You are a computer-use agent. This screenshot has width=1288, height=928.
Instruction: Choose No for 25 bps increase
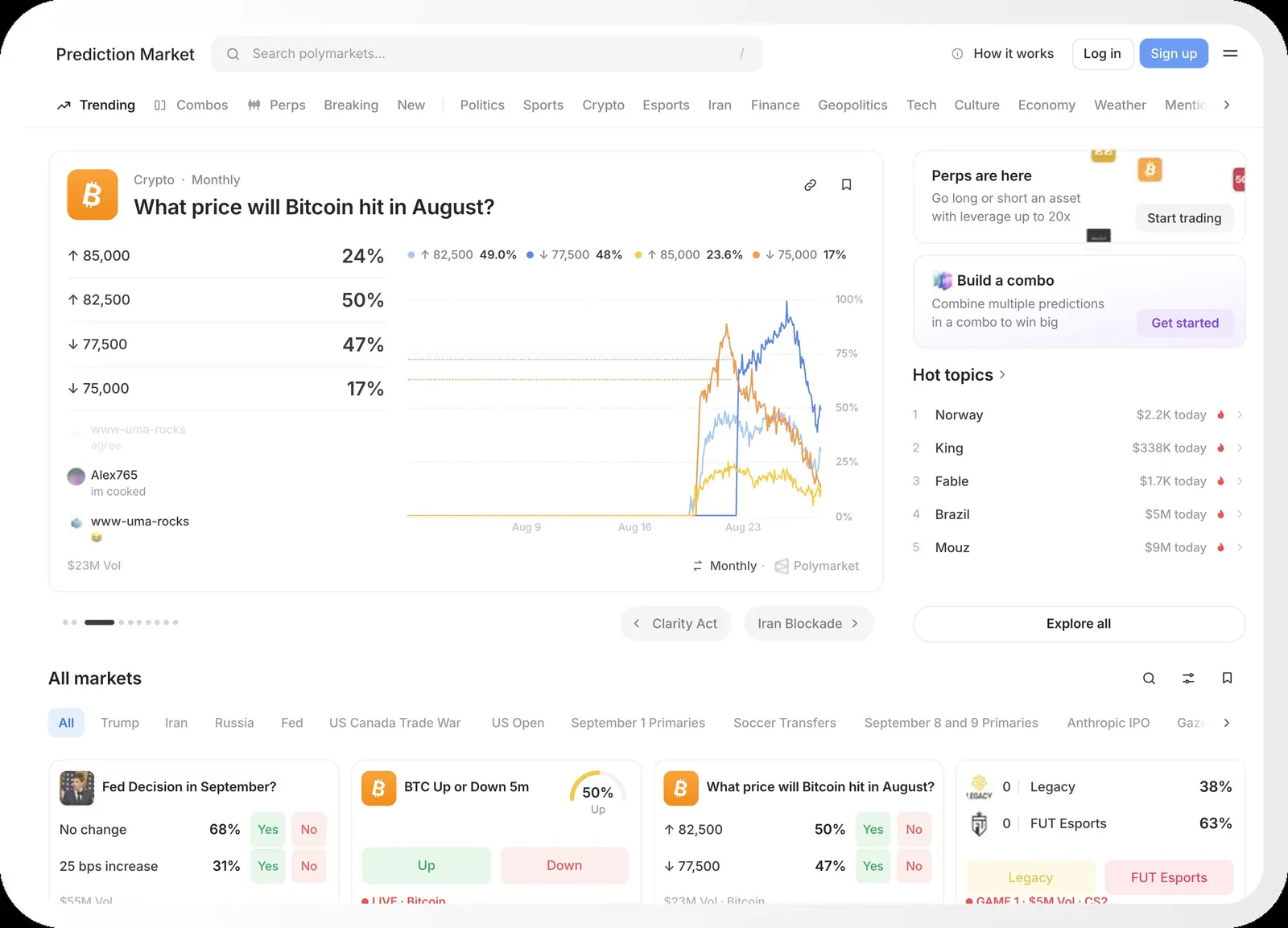(x=309, y=867)
